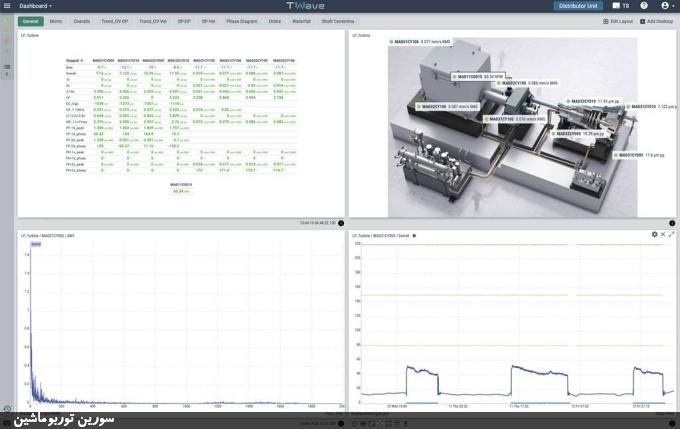Image resolution: width=680 pixels, height=429 pixels.
Task: Click the info icon below data table panel
Action: point(339,222)
